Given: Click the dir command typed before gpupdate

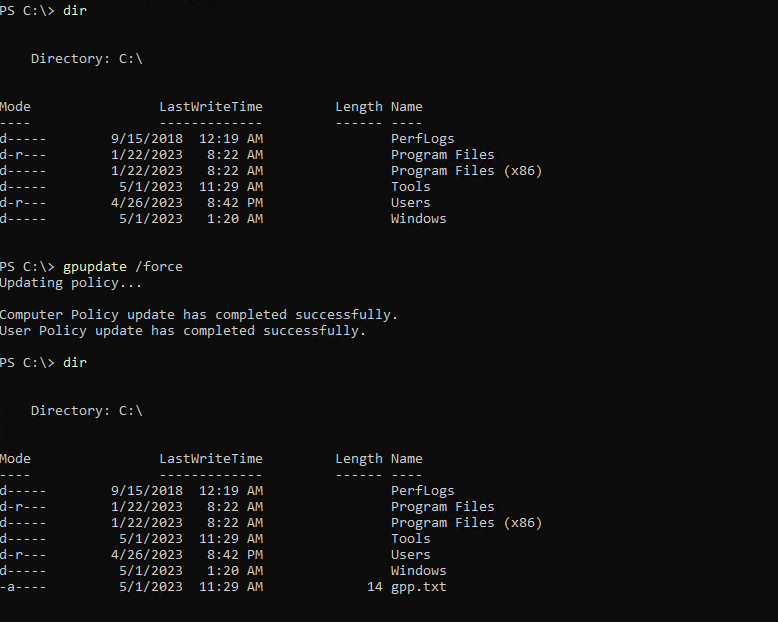Looking at the screenshot, I should 75,10.
